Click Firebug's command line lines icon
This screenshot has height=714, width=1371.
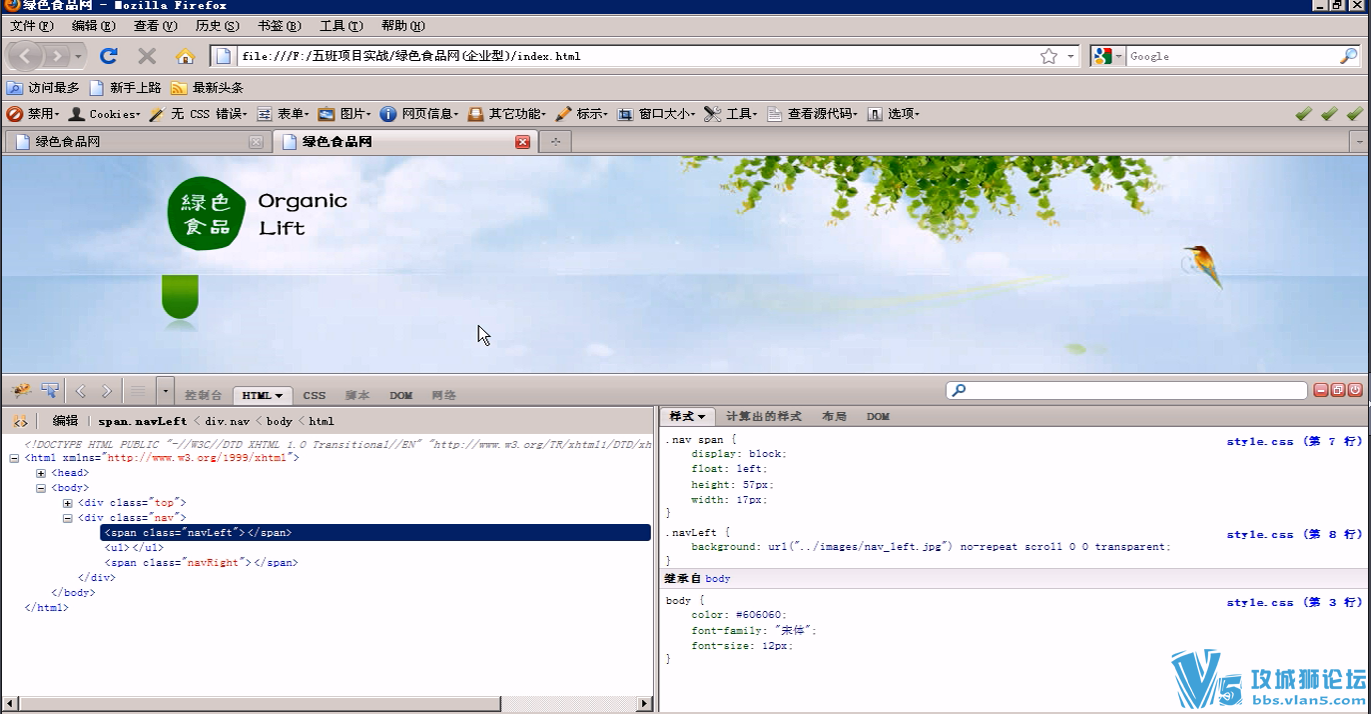point(139,391)
